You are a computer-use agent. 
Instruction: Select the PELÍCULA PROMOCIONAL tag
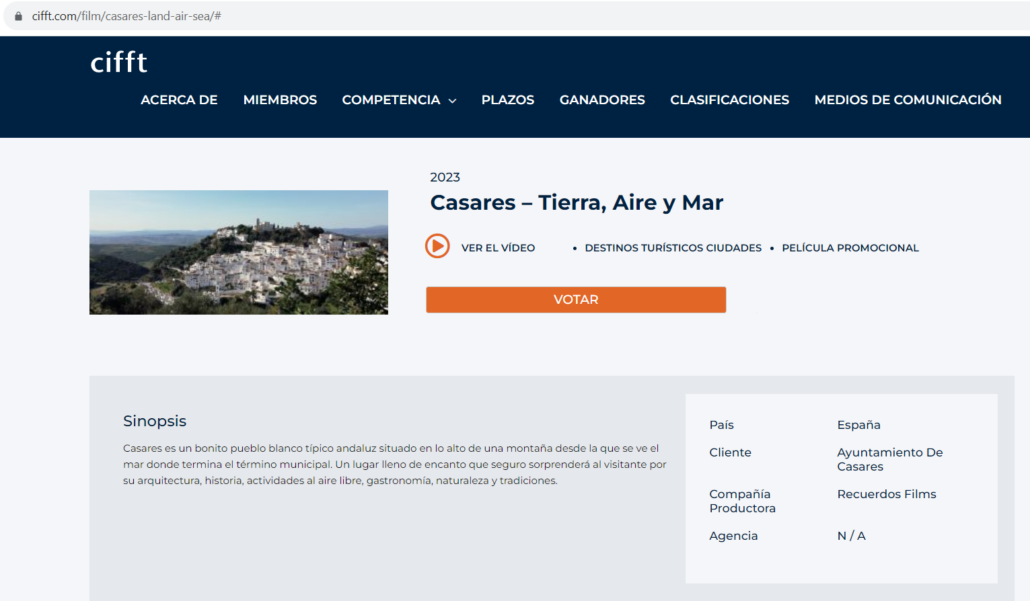pyautogui.click(x=850, y=248)
